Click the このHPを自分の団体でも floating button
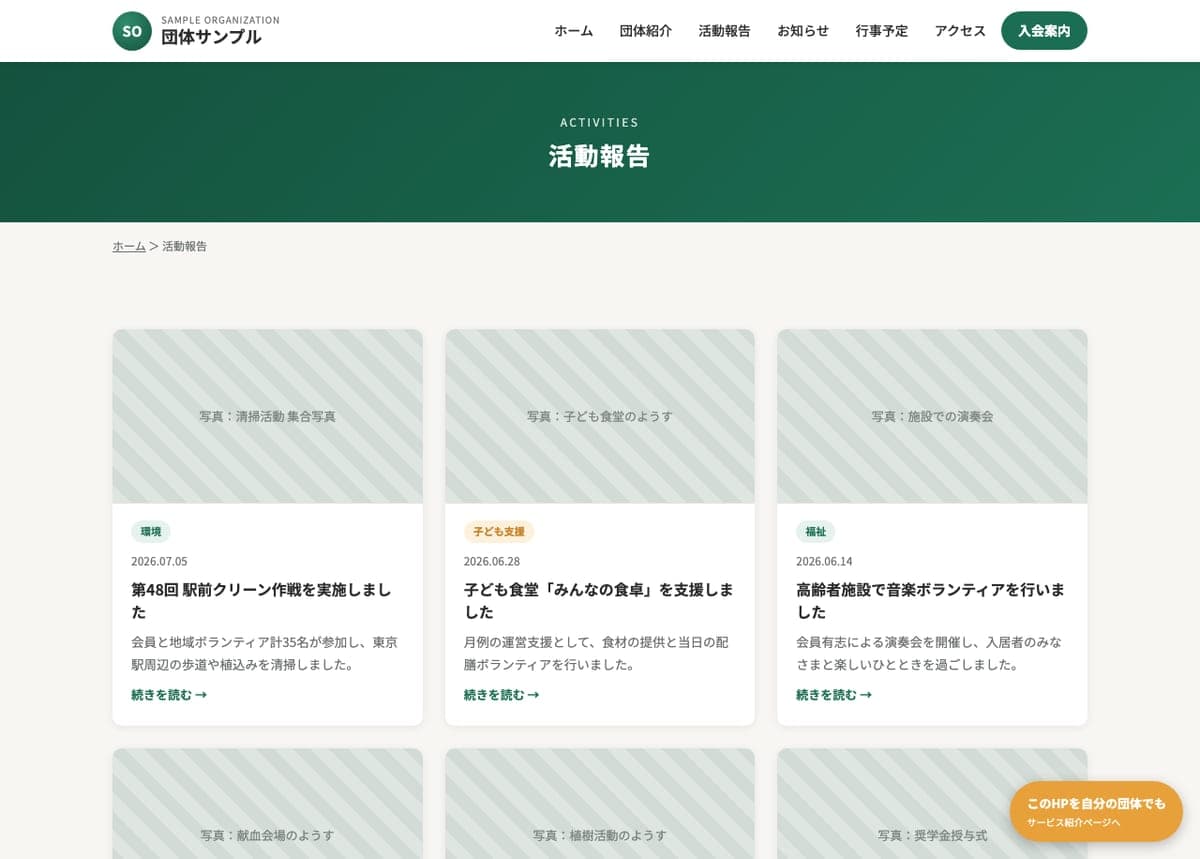 click(x=1096, y=811)
